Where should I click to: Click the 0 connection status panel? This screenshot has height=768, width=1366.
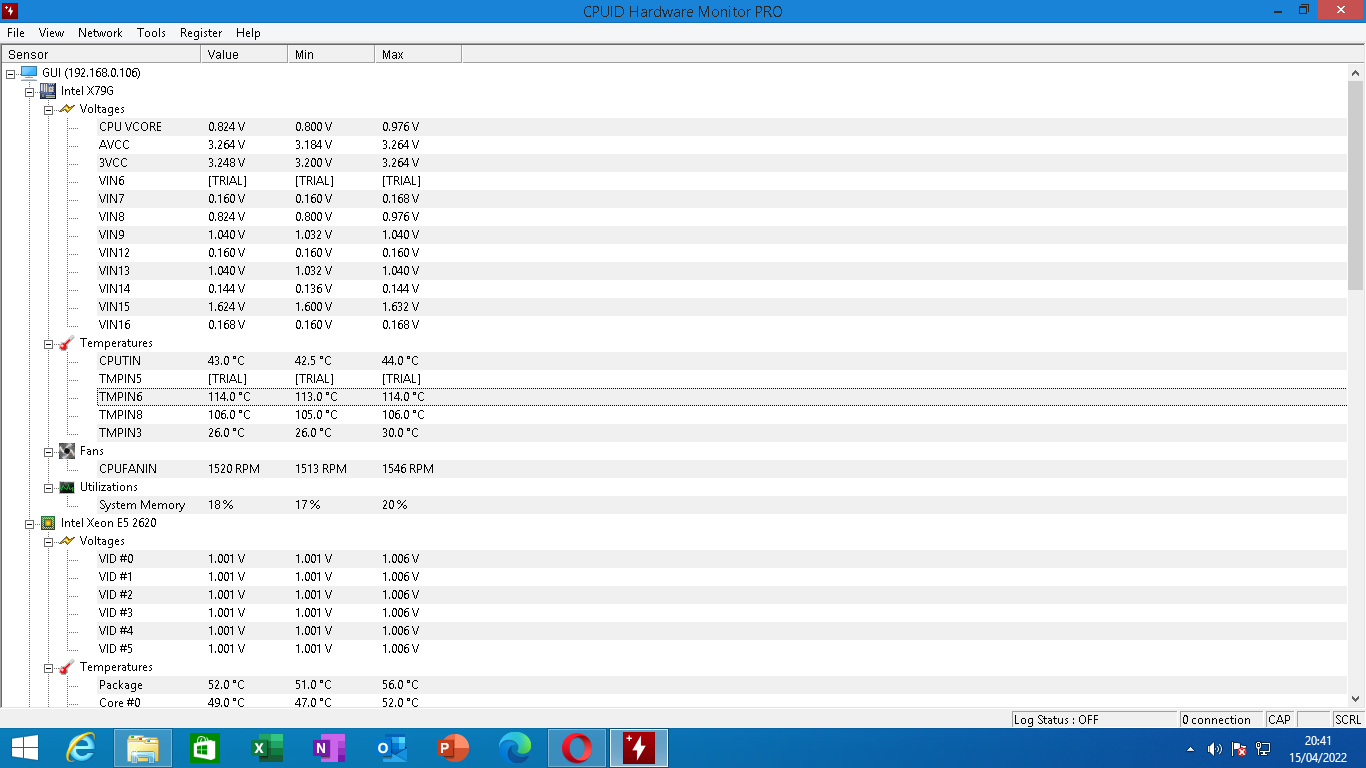[1221, 719]
